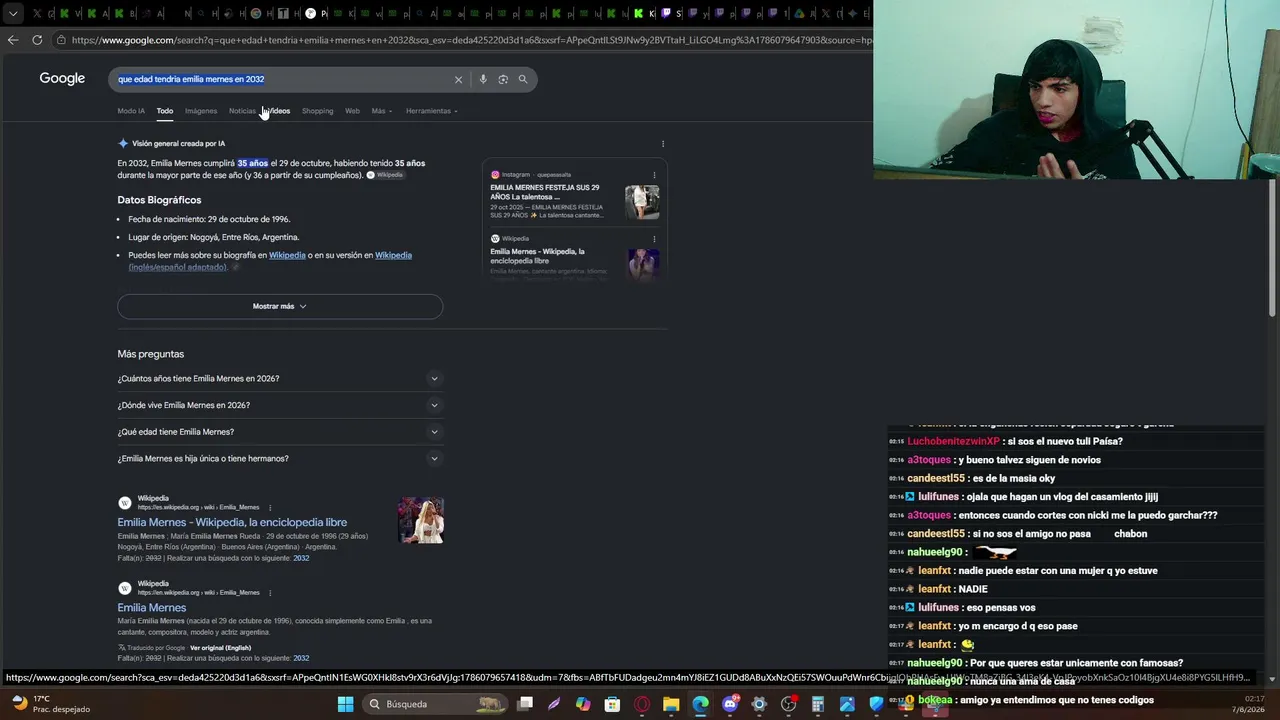Screen dimensions: 1280x720
Task: Open the weather widget showing 17°C
Action: (x=49, y=704)
